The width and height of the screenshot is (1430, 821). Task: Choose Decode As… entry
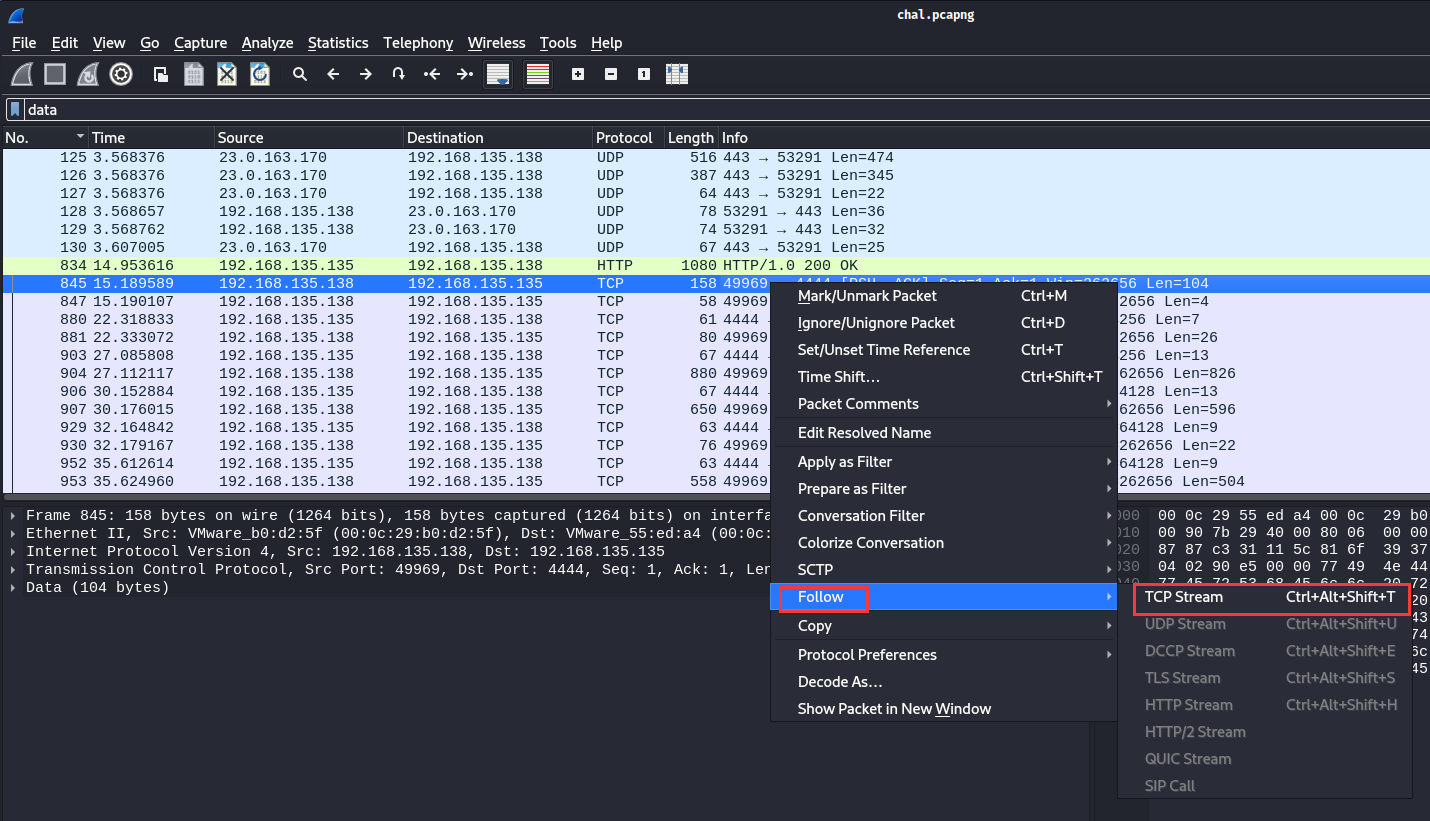pos(943,682)
